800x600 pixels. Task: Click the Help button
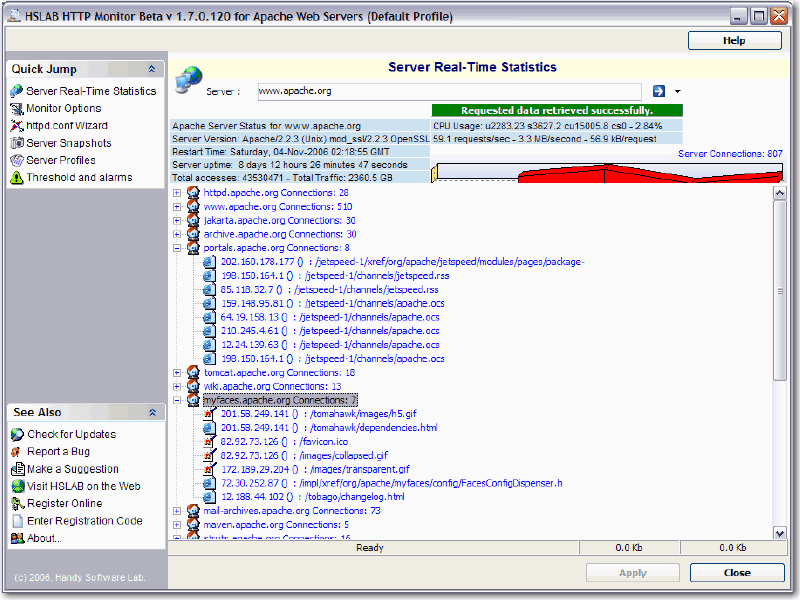(734, 41)
